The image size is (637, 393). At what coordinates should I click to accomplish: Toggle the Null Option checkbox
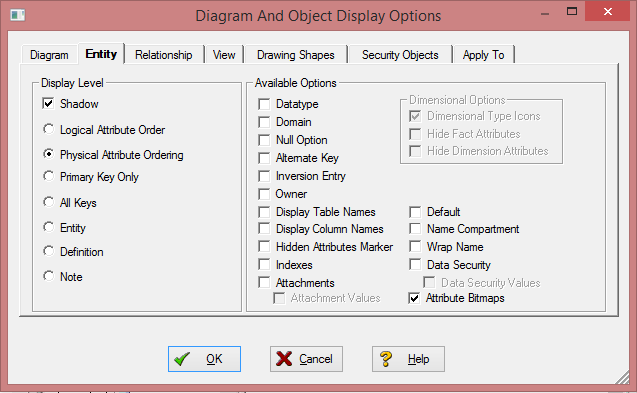tap(264, 140)
